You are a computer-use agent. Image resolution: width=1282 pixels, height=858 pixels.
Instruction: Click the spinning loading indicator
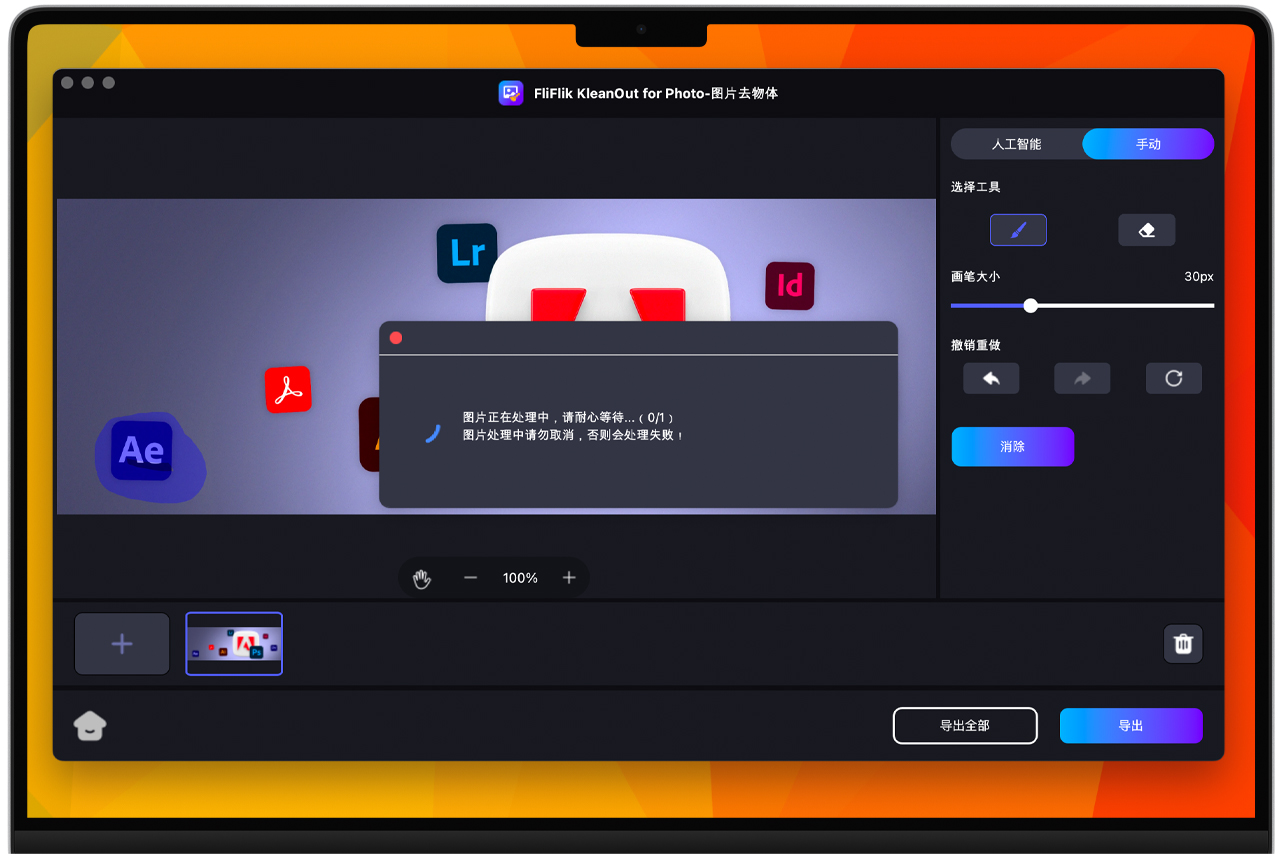click(x=431, y=433)
